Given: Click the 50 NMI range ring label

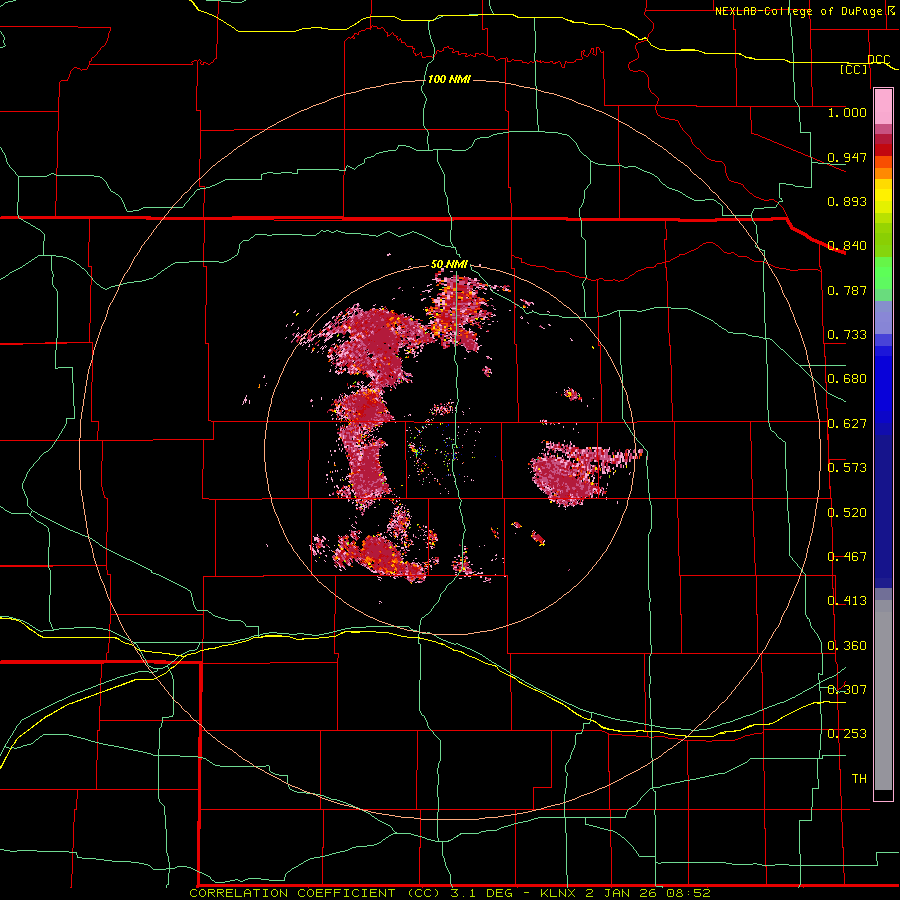Looking at the screenshot, I should coord(449,265).
